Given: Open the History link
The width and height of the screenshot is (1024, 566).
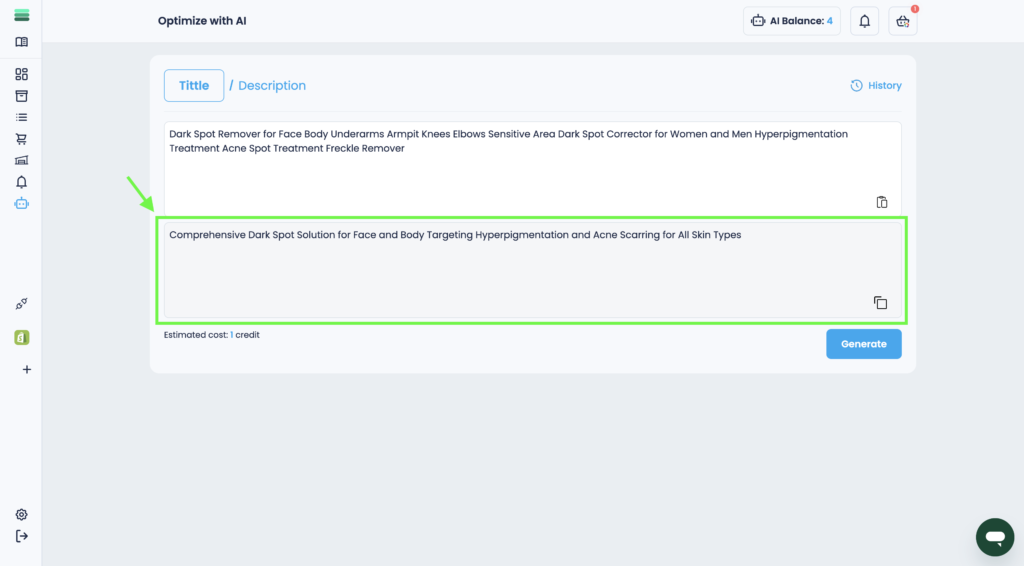Looking at the screenshot, I should (876, 86).
